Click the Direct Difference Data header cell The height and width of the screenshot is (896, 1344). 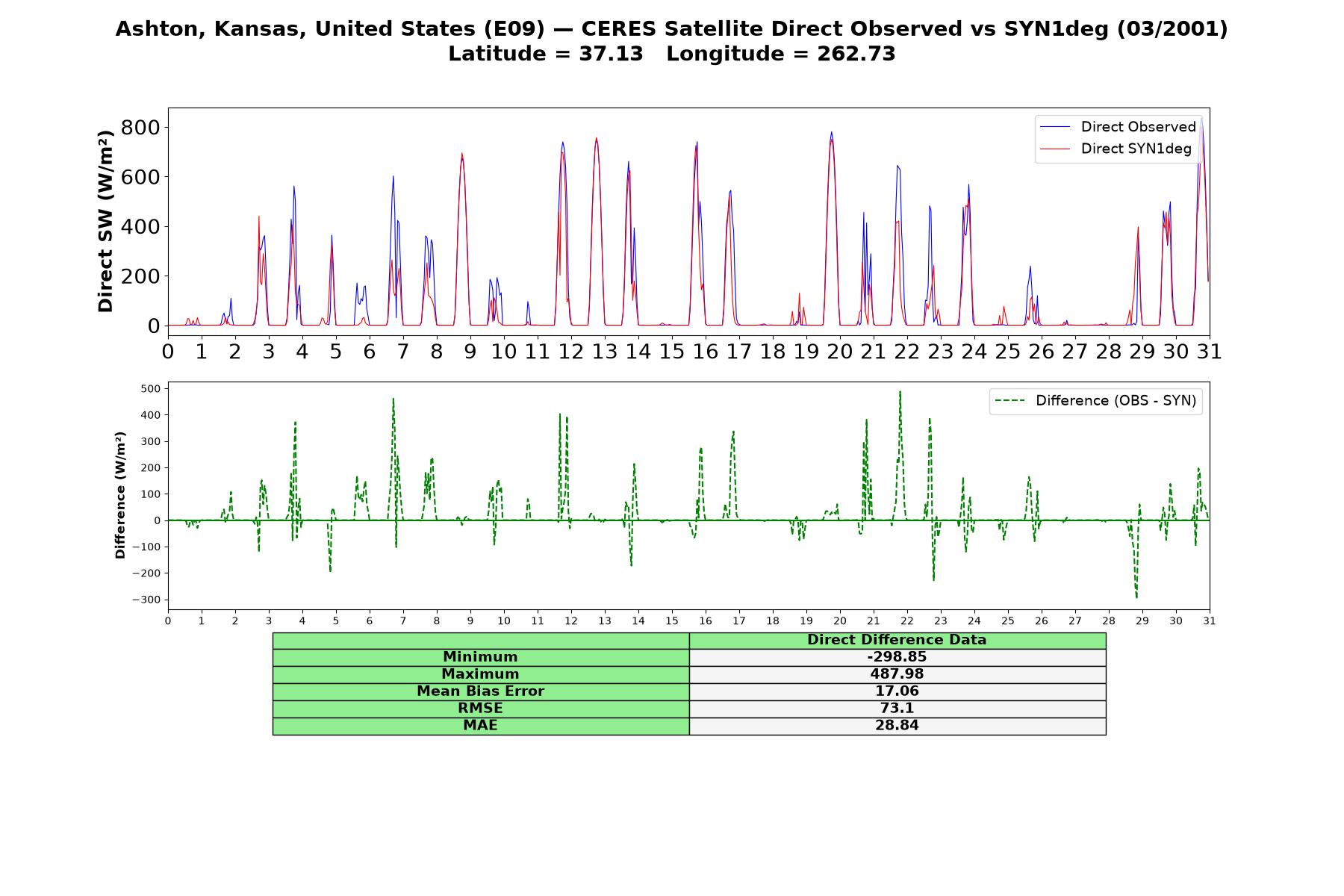point(897,640)
